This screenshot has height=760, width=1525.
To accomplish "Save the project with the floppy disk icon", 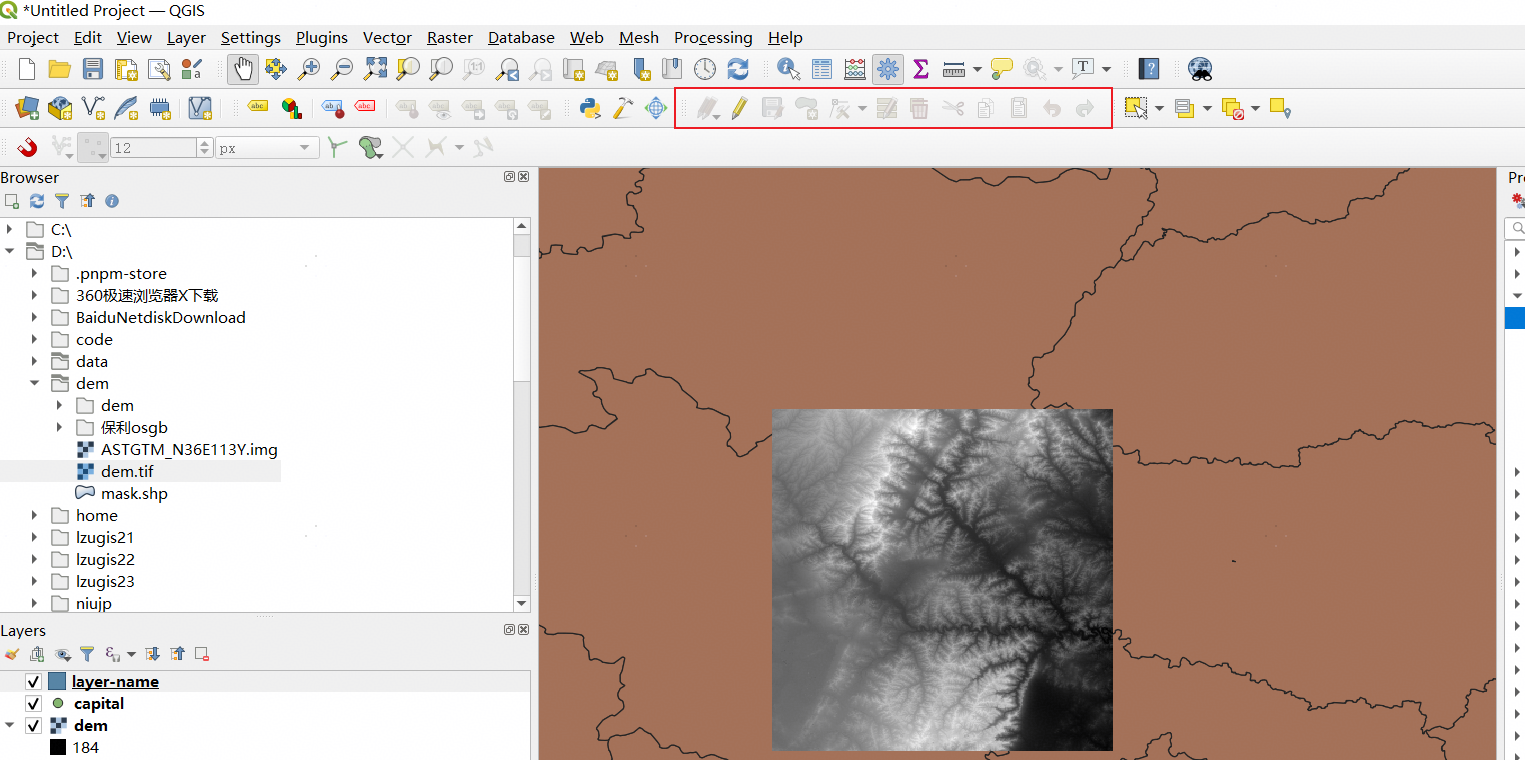I will [93, 69].
